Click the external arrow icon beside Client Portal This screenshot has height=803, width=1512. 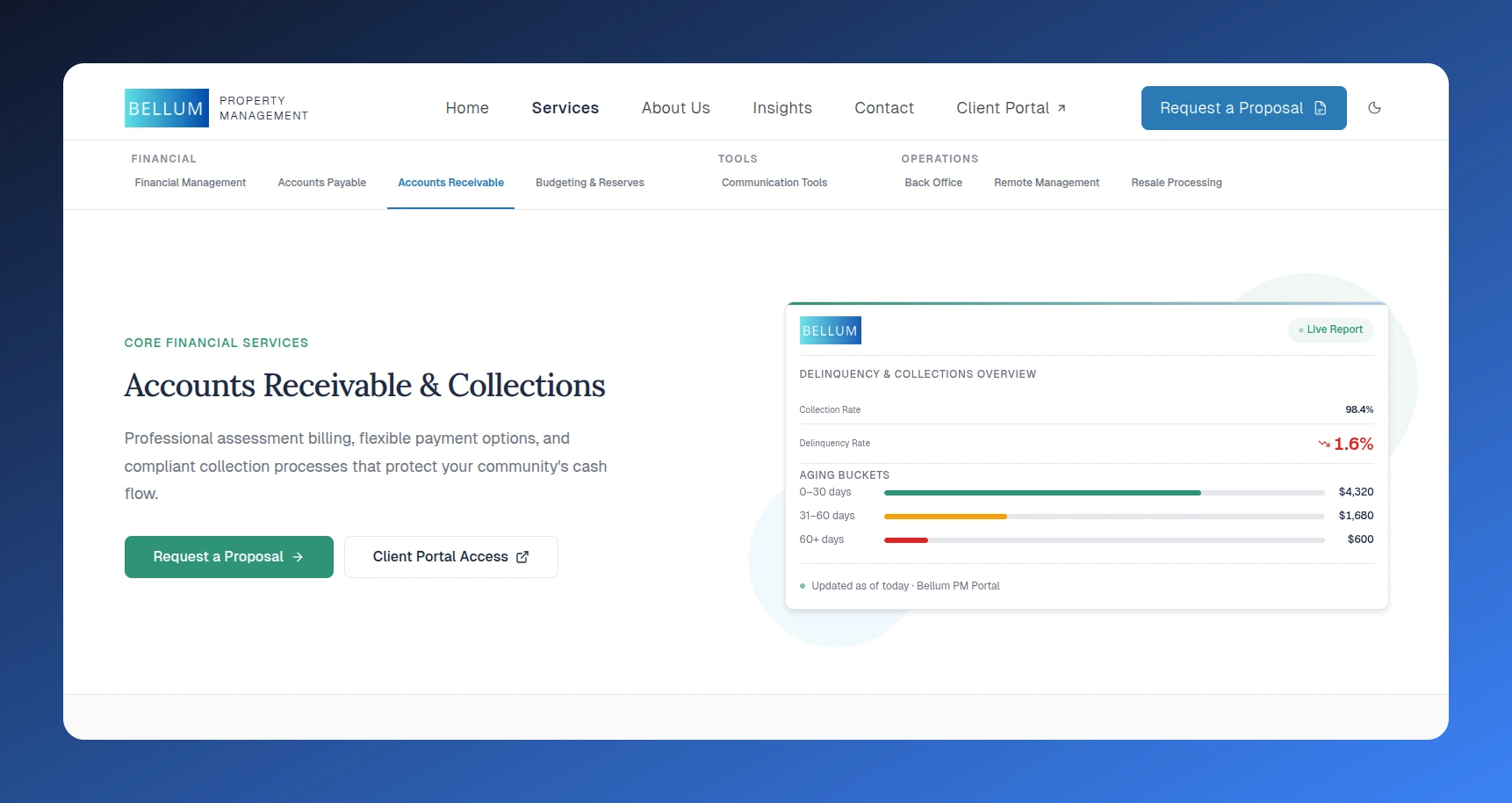1061,108
